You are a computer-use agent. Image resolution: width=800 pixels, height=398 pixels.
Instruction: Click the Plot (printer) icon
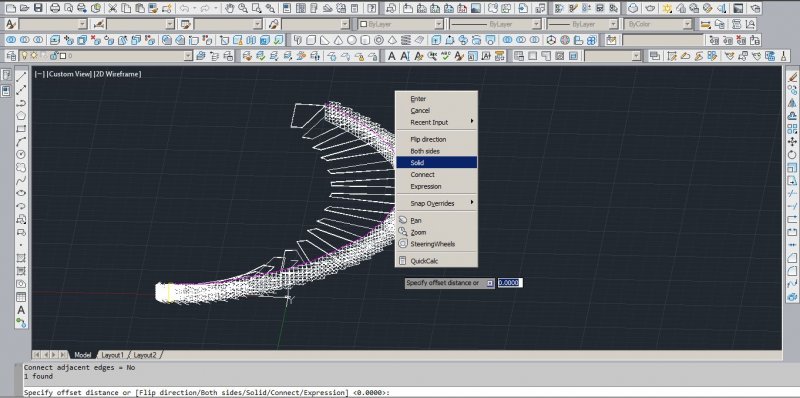[x=55, y=8]
